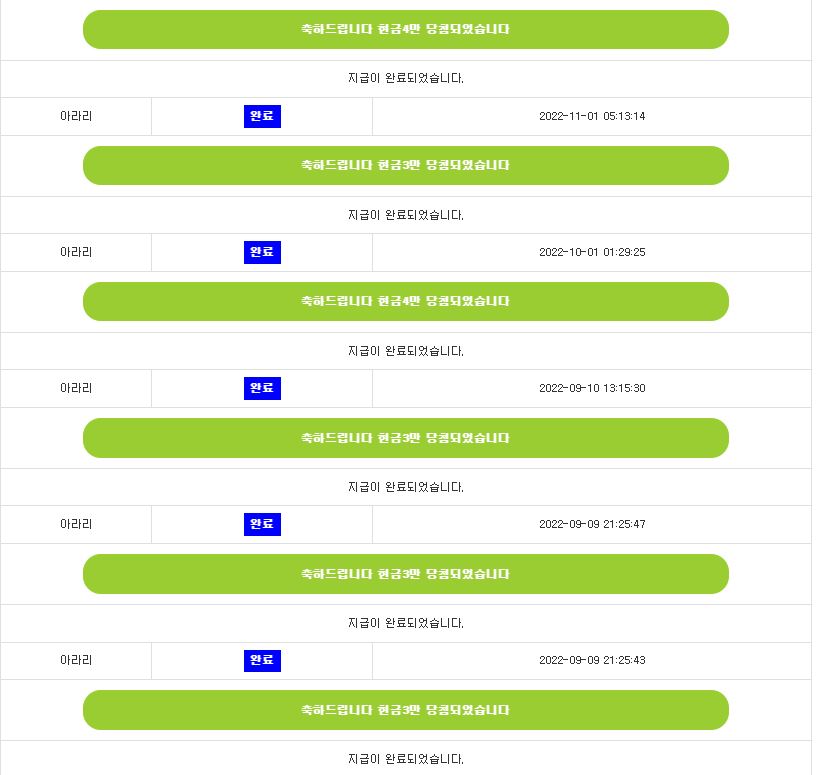Click the timestamp 2022-09-09 21:25:43
The height and width of the screenshot is (775, 821).
click(592, 660)
